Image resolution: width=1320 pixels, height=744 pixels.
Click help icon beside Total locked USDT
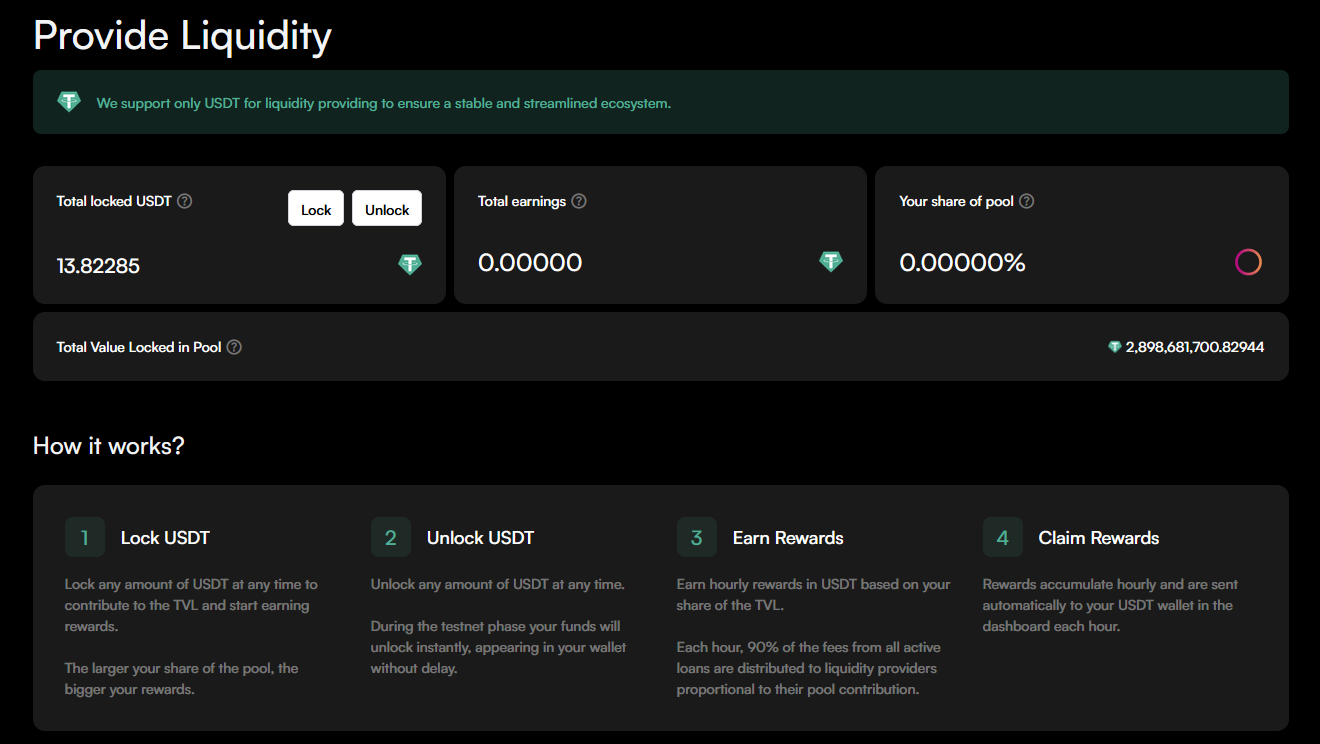pos(185,201)
